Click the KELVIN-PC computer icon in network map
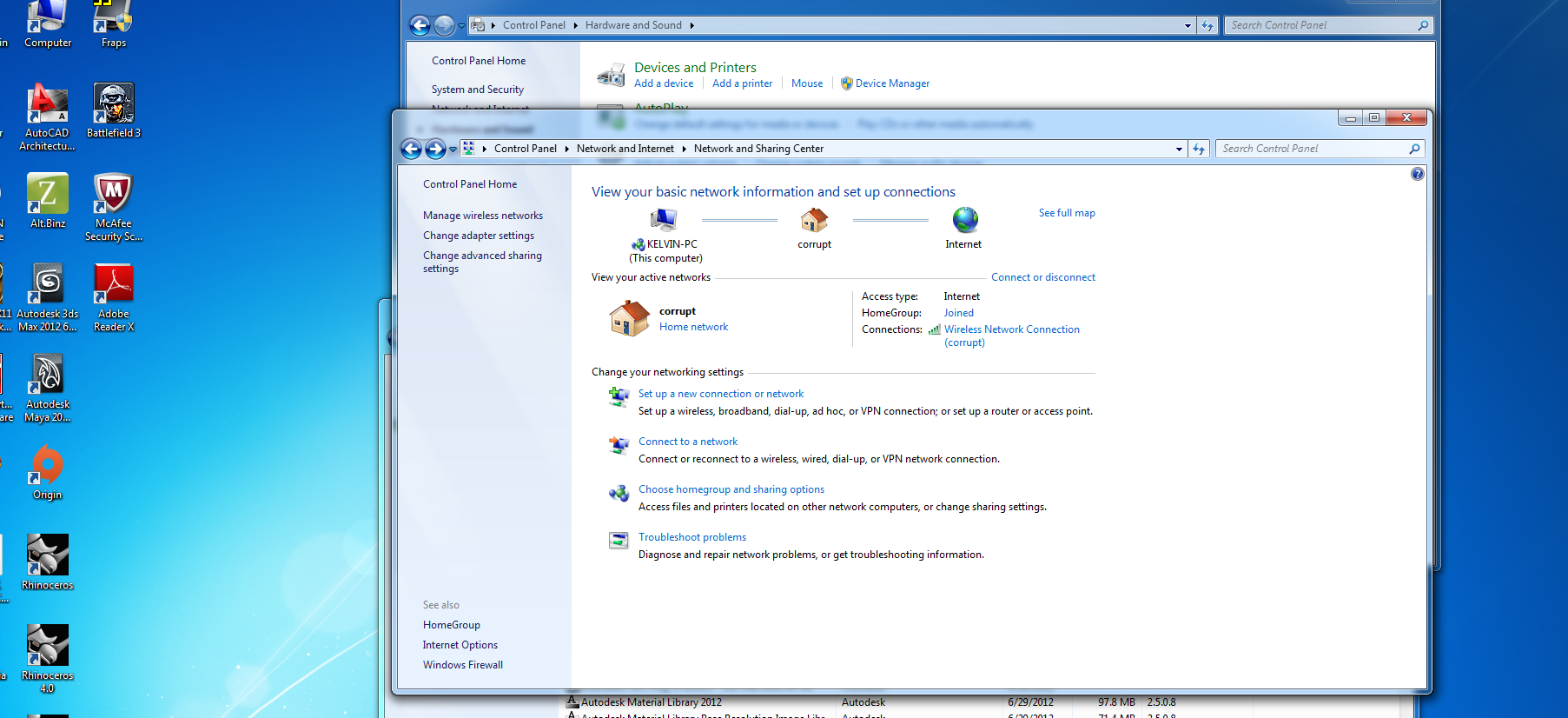This screenshot has height=718, width=1568. 663,220
